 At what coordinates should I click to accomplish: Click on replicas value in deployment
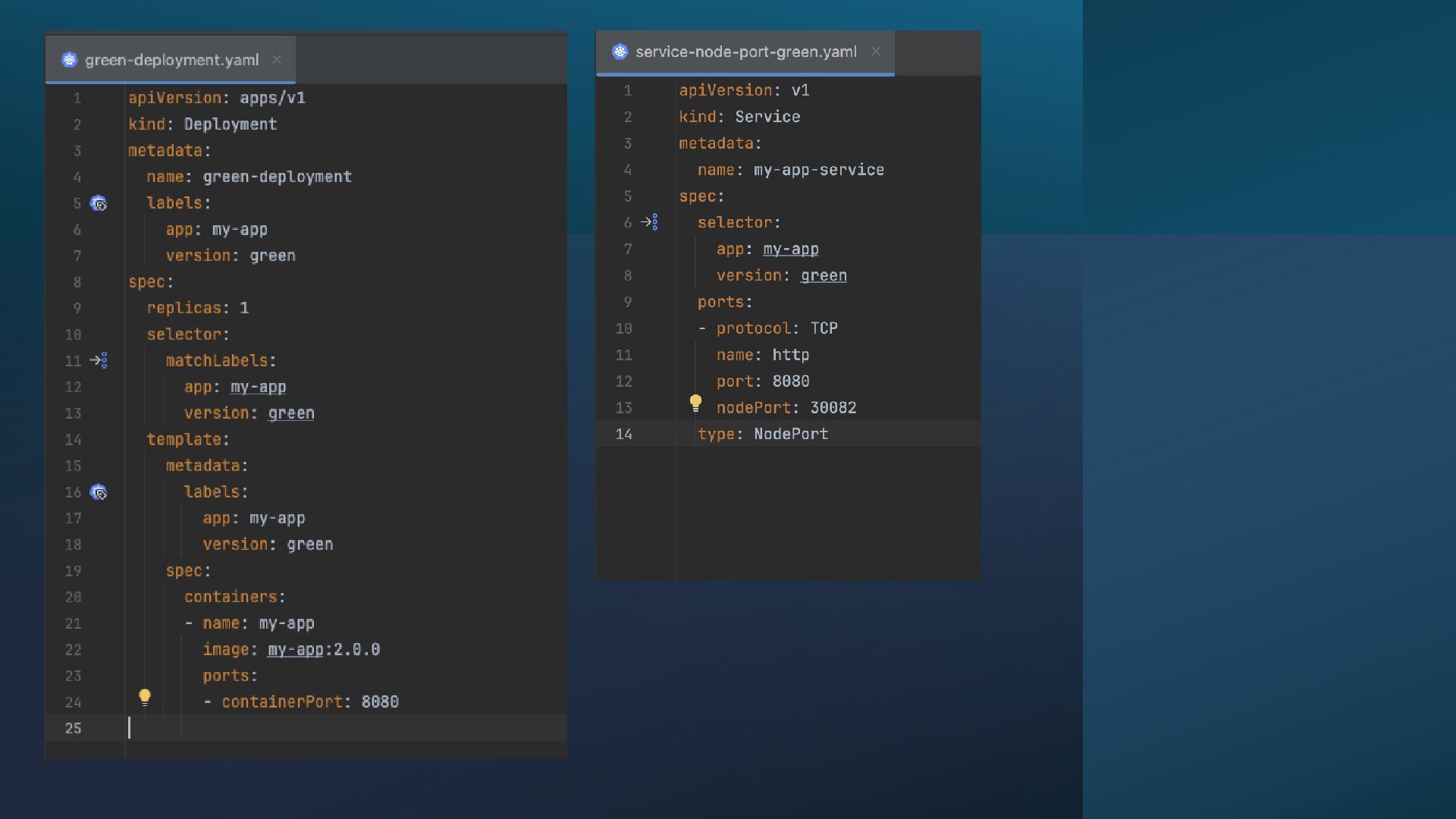244,308
